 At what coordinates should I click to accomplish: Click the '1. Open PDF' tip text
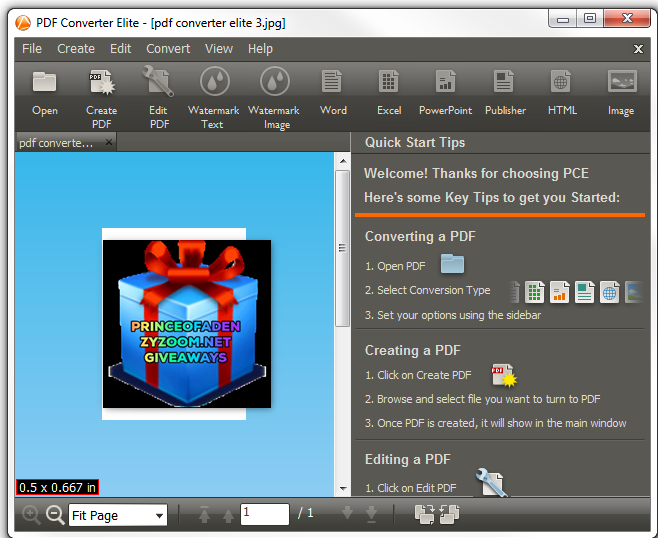[x=395, y=266]
